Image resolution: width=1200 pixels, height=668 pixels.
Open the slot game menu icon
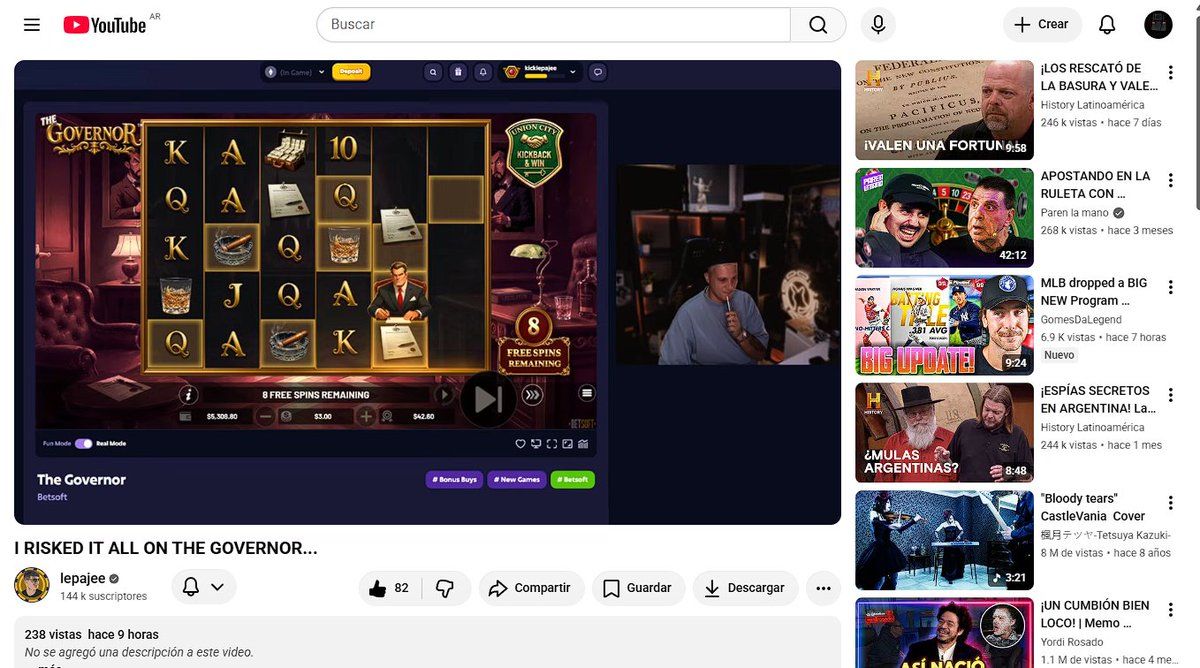pyautogui.click(x=587, y=393)
